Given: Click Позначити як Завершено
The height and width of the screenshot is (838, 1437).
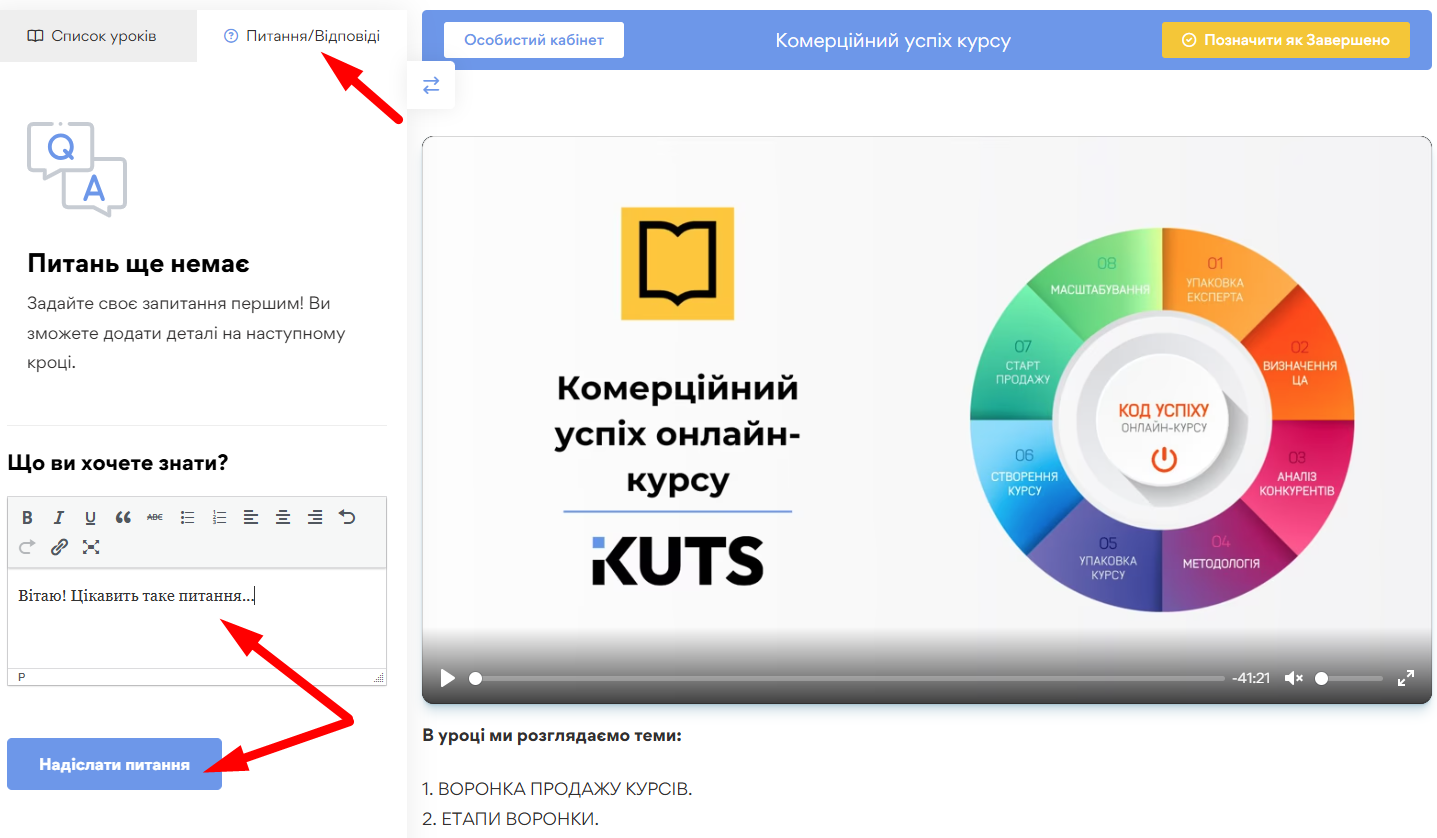Looking at the screenshot, I should [x=1285, y=40].
